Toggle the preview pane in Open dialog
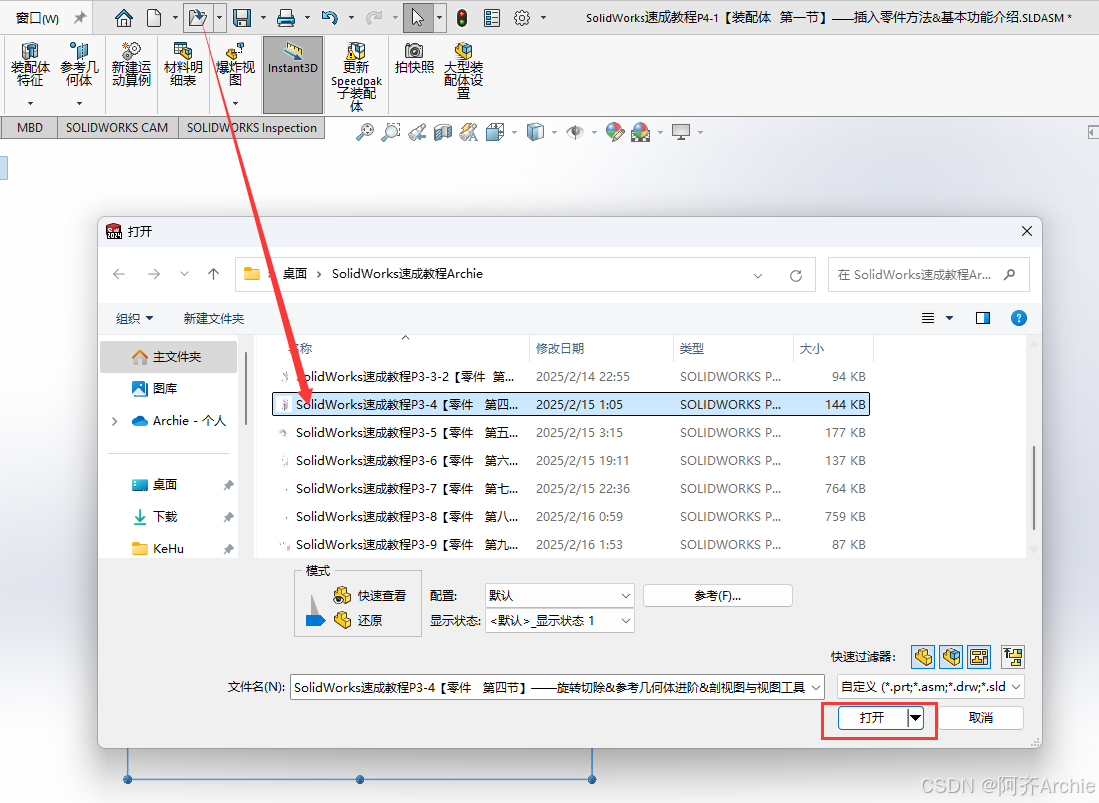Viewport: 1099px width, 803px height. pyautogui.click(x=983, y=318)
